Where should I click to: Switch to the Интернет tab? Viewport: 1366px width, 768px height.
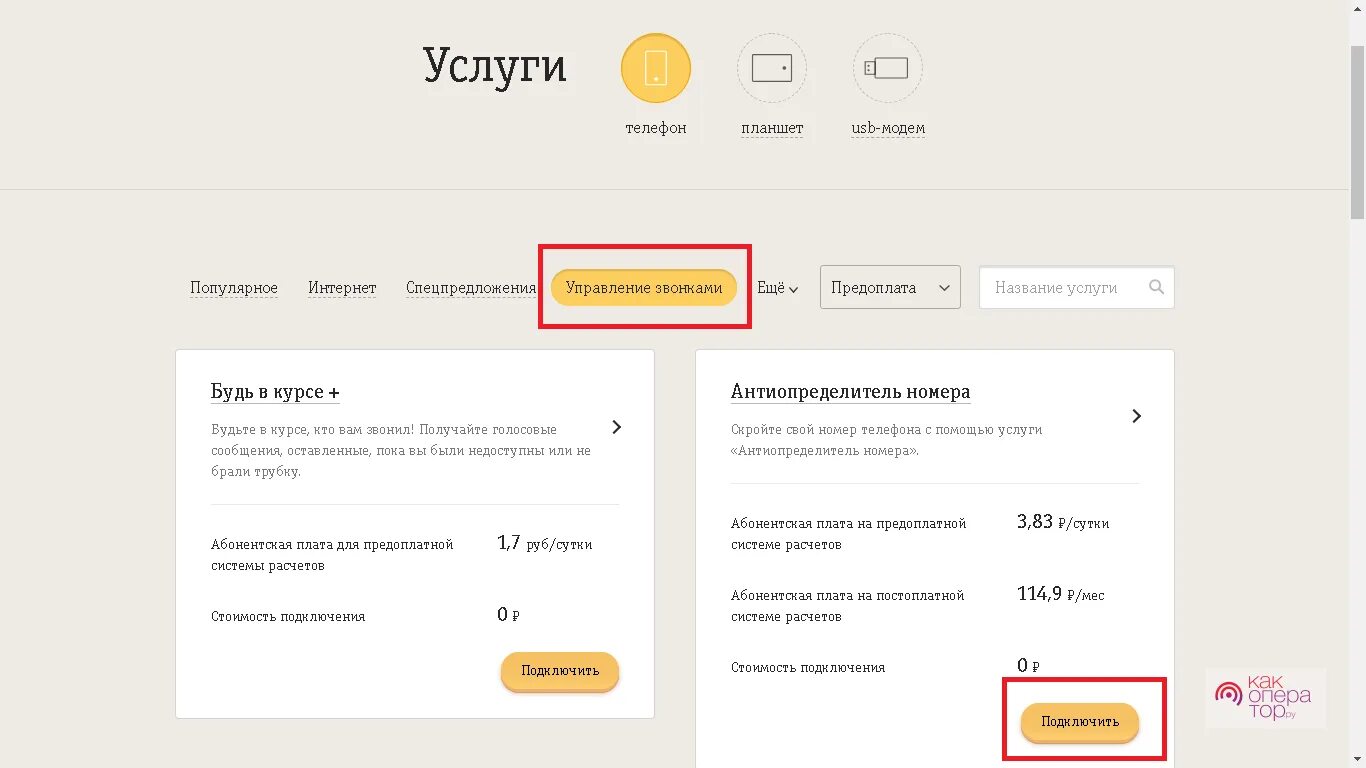coord(342,288)
